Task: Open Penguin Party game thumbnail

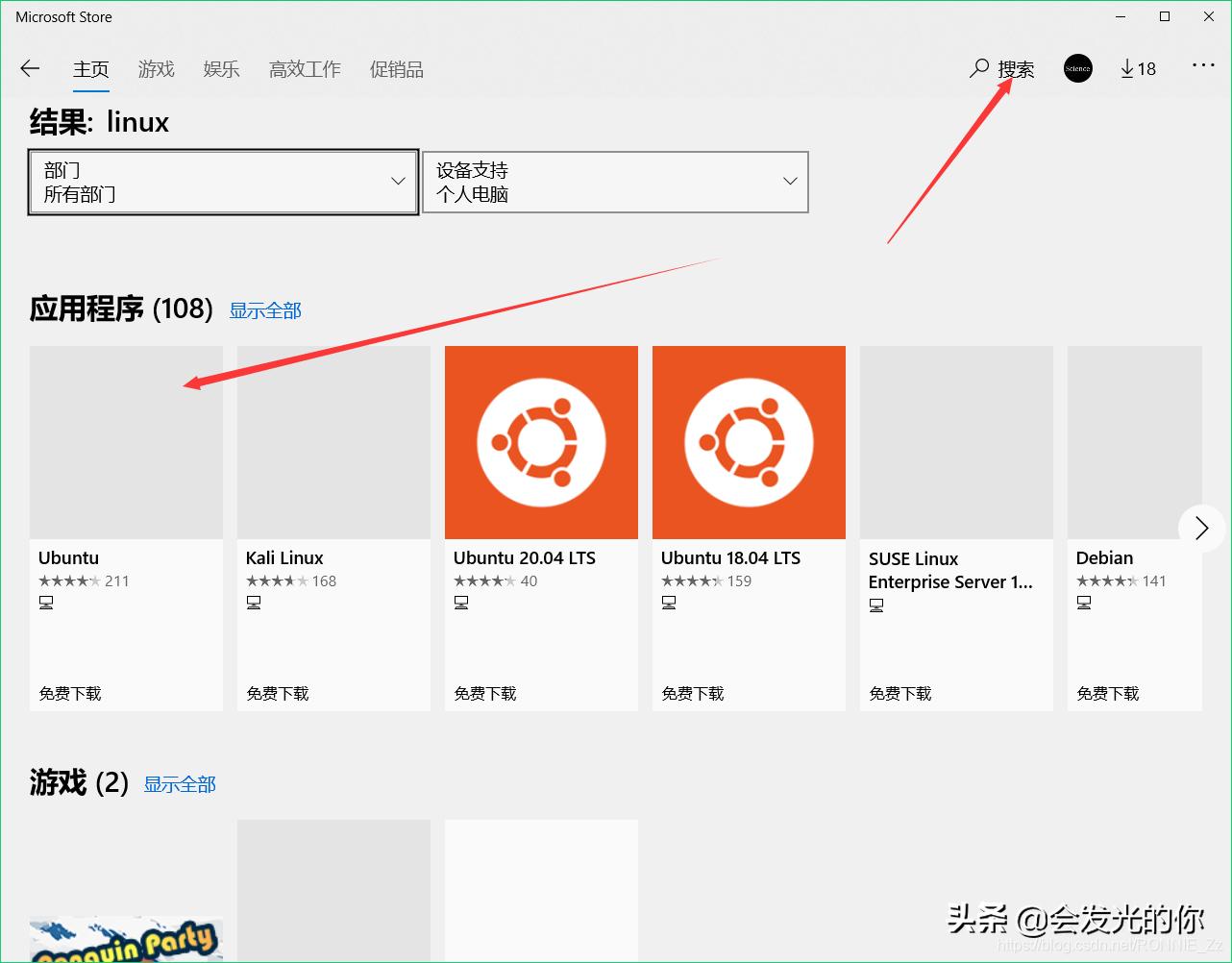Action: [x=126, y=939]
